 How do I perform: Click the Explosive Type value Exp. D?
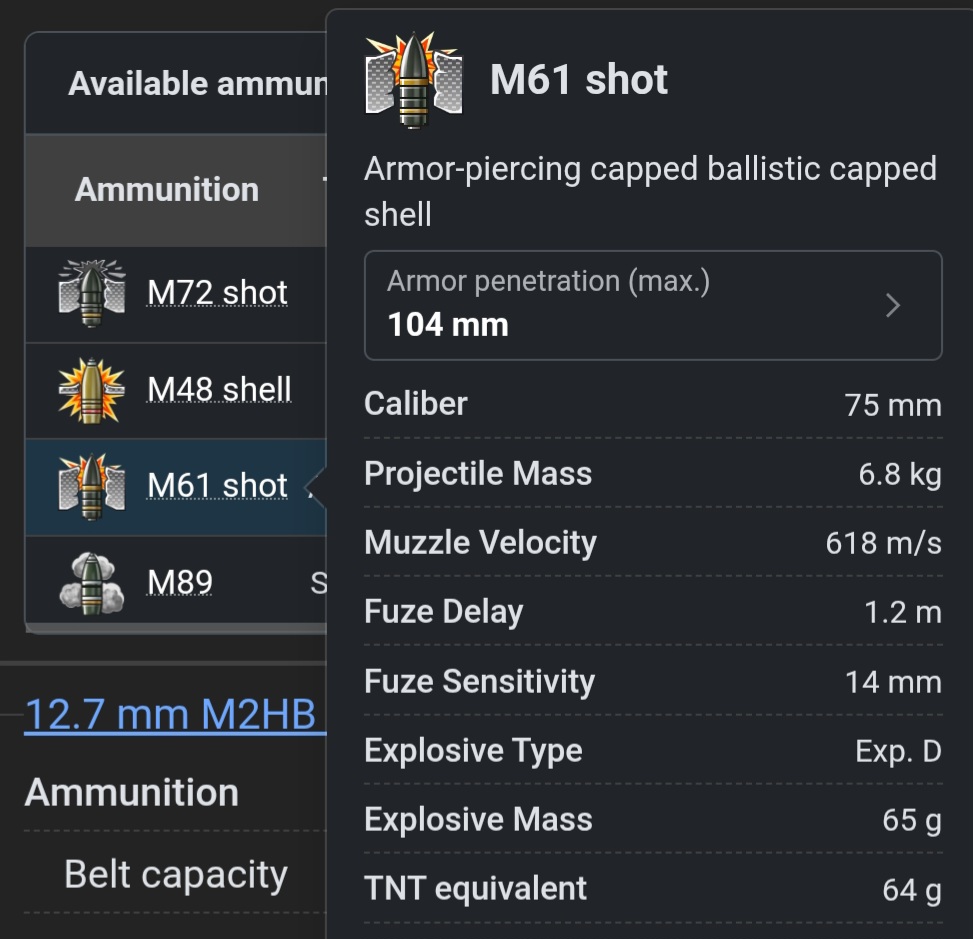point(898,750)
